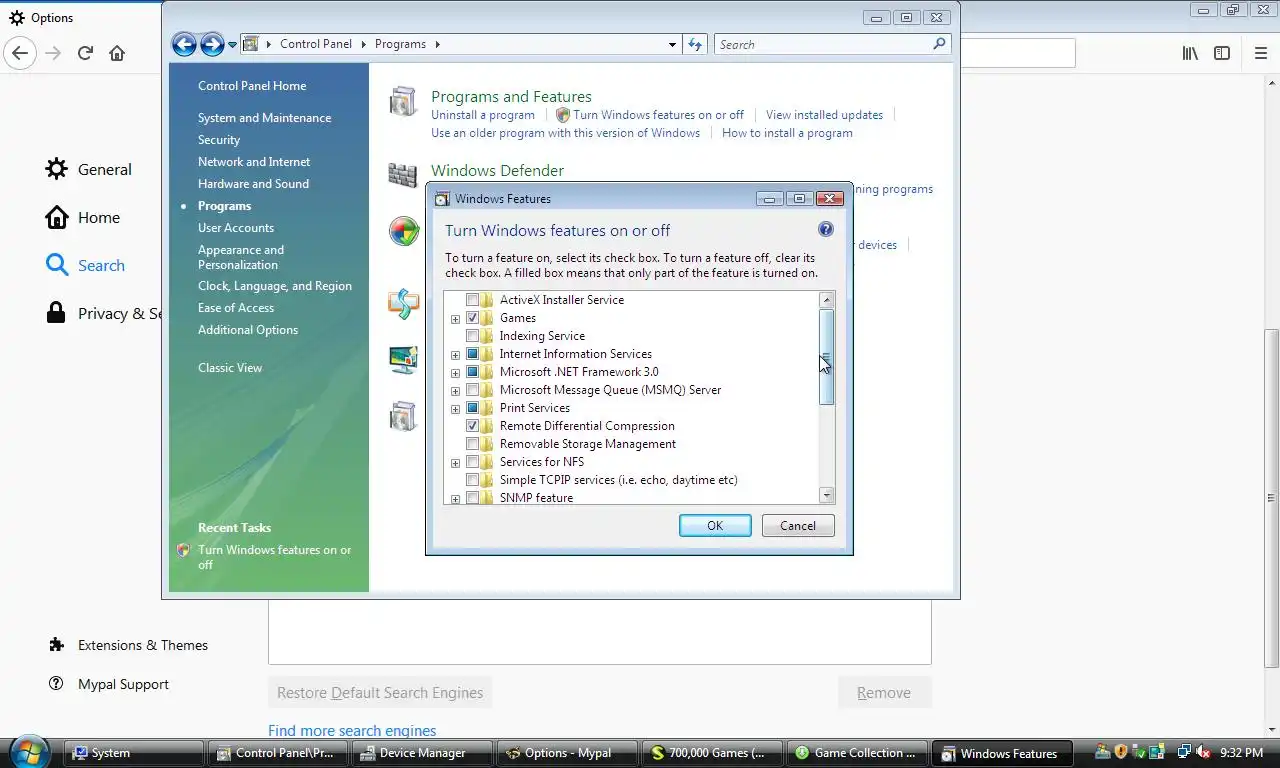Select User Accounts in Control Panel sidebar

[236, 228]
